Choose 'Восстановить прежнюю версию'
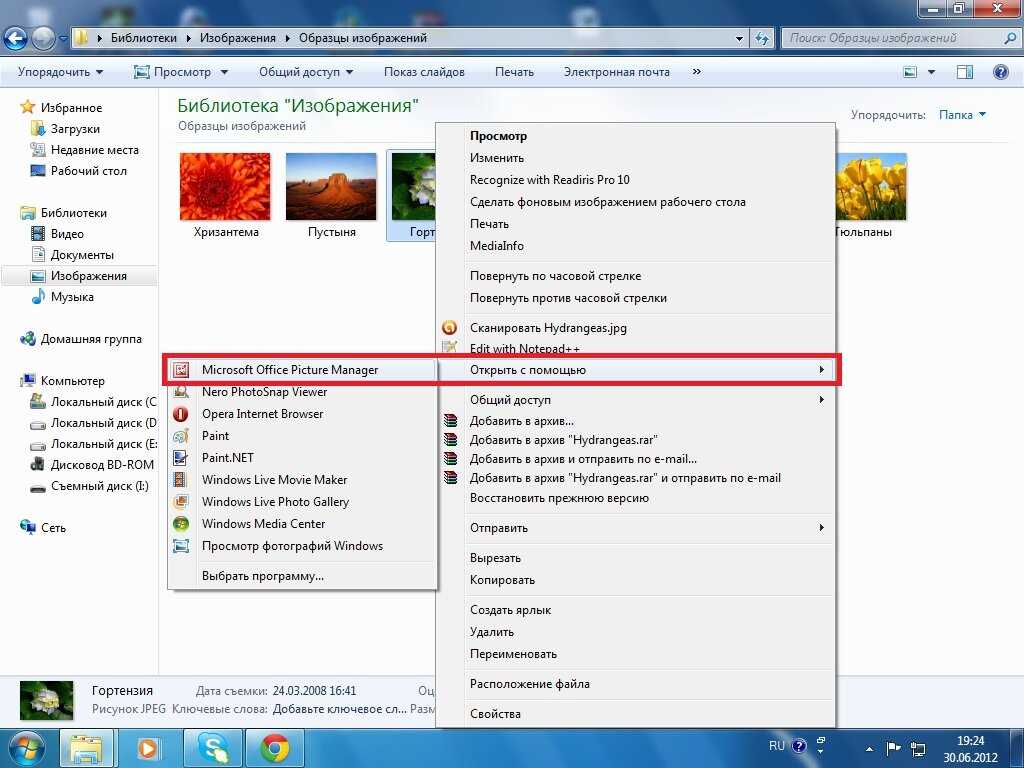This screenshot has height=768, width=1024. pyautogui.click(x=560, y=498)
